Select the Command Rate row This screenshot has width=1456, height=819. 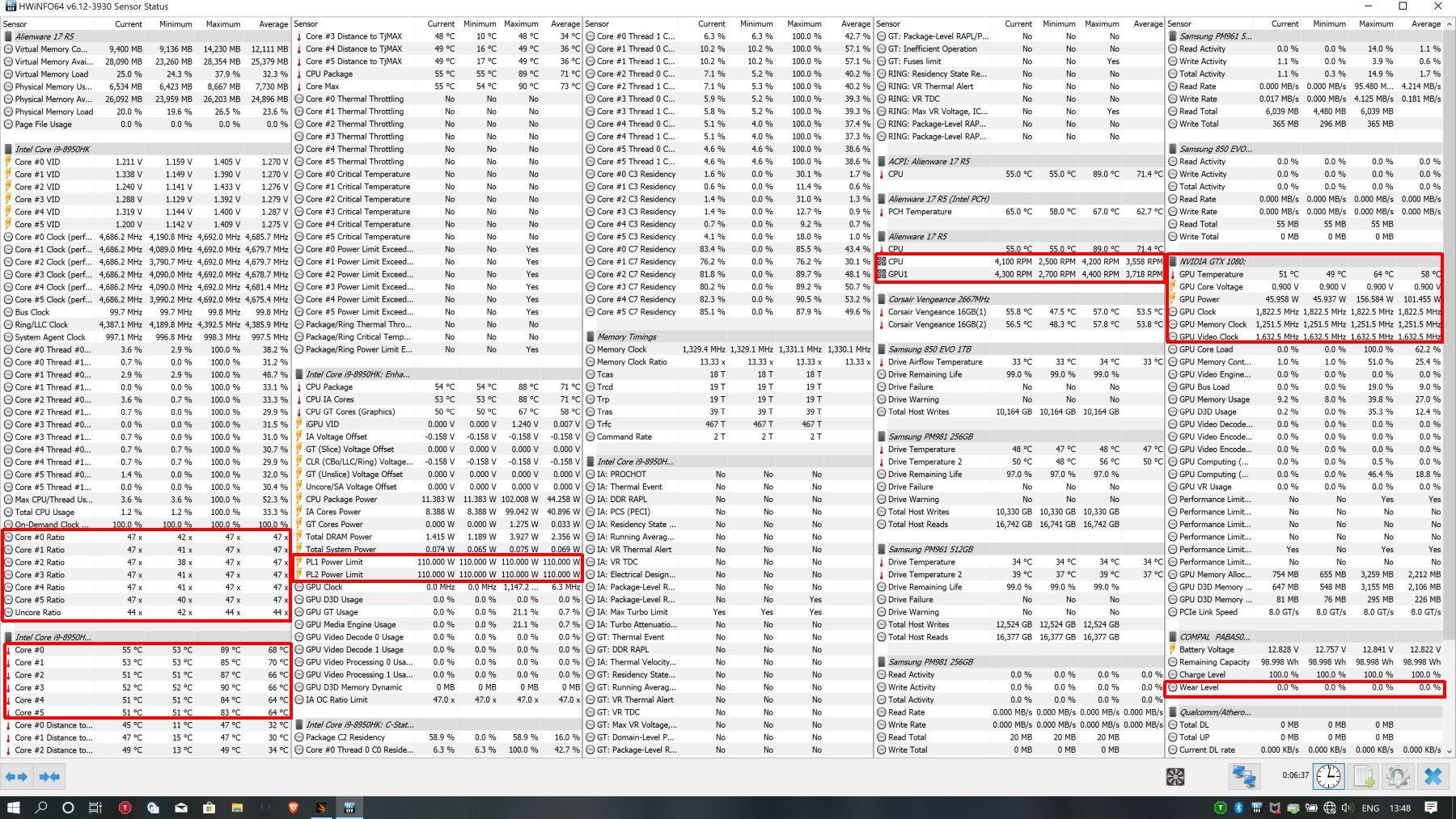(x=728, y=437)
